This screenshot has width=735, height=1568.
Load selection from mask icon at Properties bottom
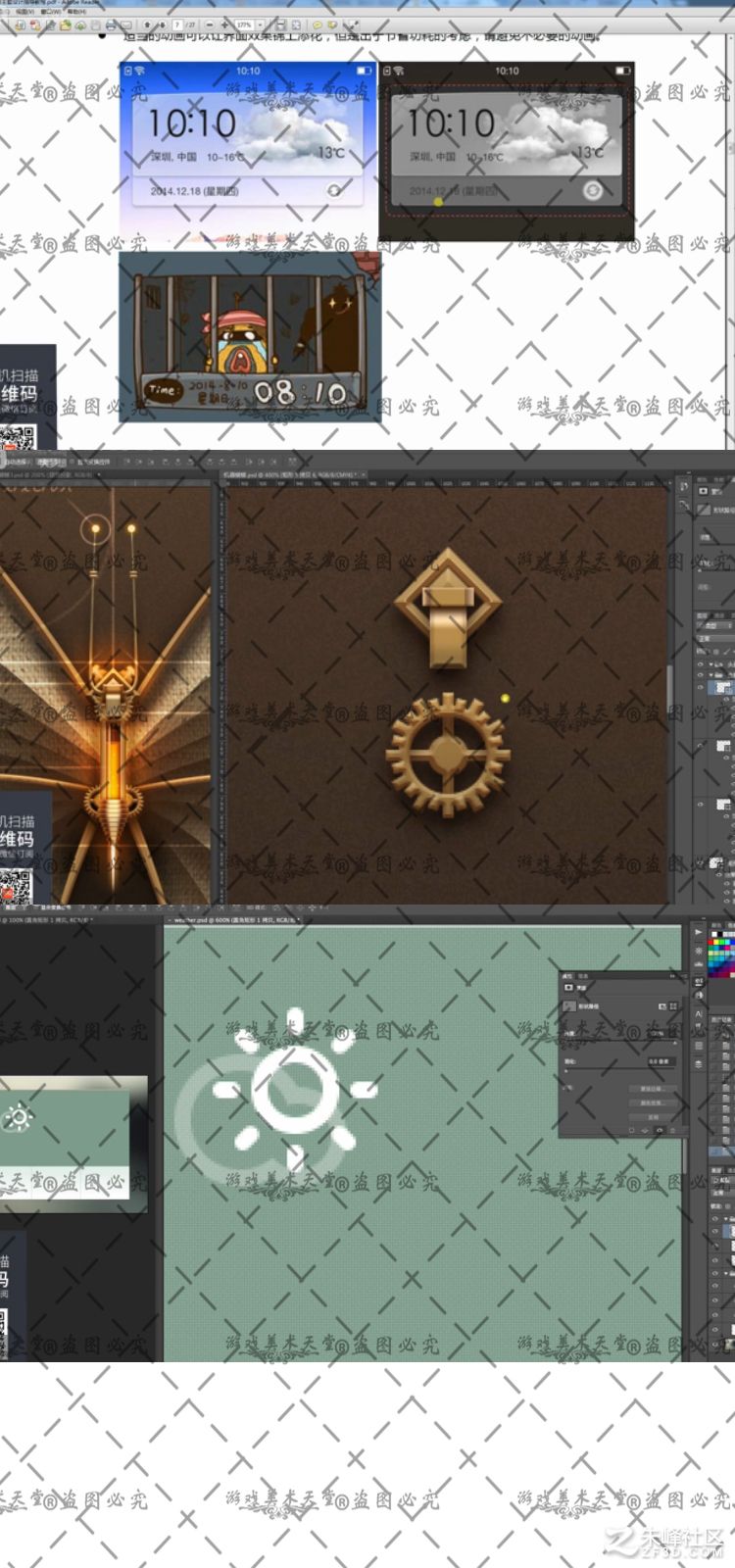pyautogui.click(x=632, y=1130)
